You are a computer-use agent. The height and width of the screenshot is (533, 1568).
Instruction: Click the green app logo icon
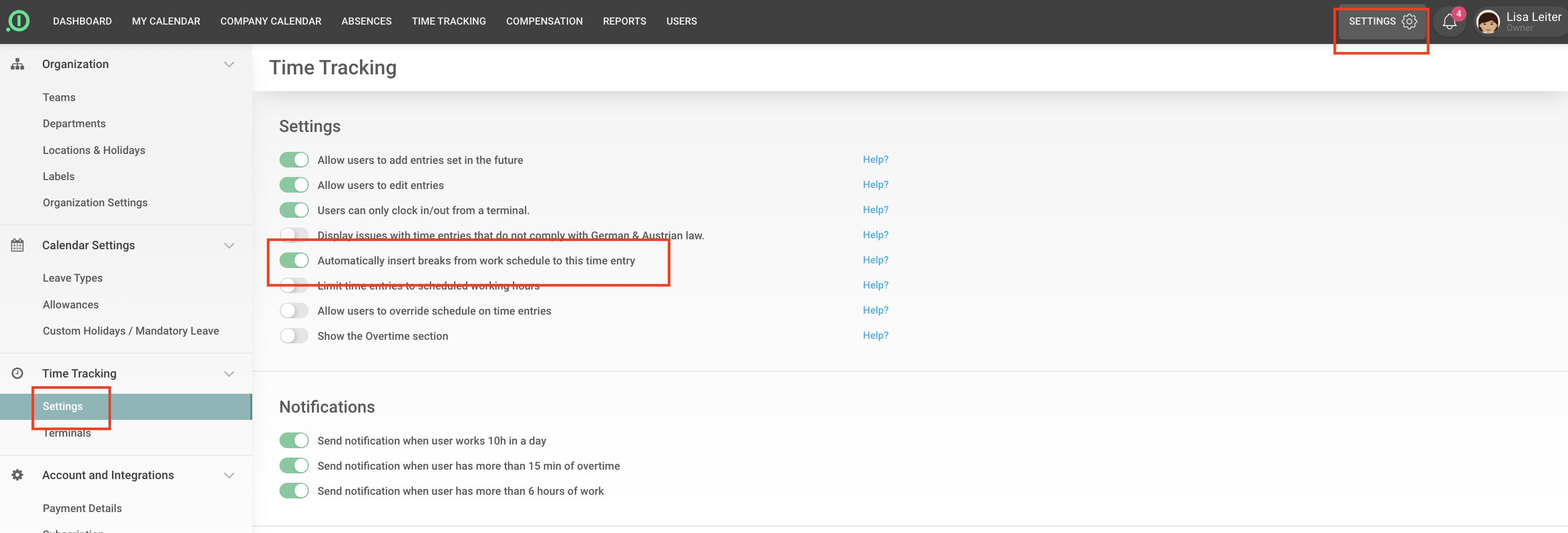18,21
